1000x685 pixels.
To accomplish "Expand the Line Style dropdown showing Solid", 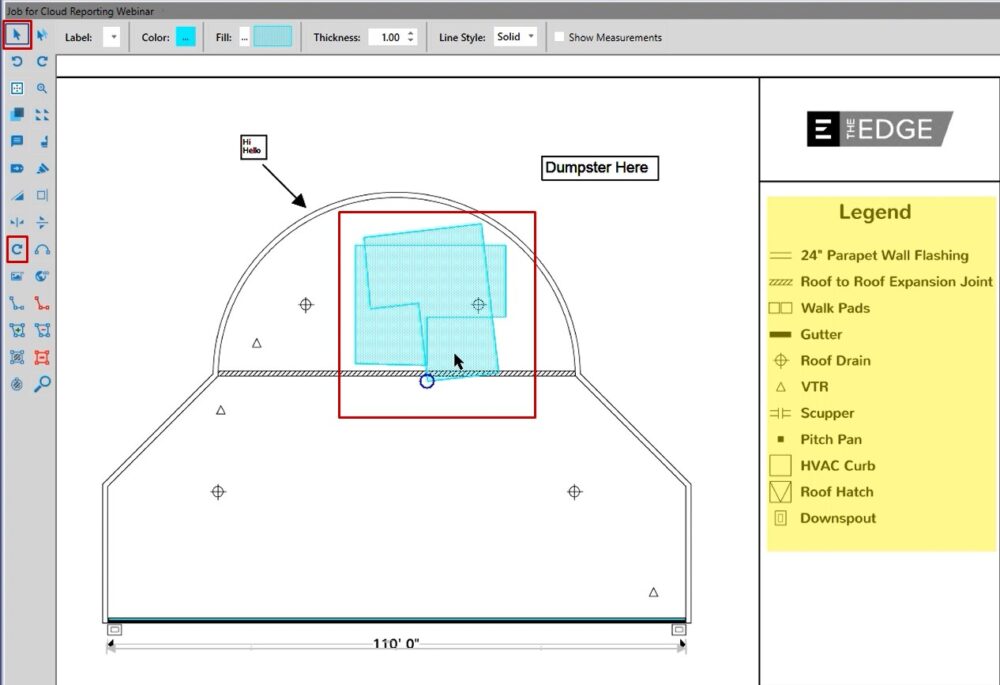I will point(516,37).
